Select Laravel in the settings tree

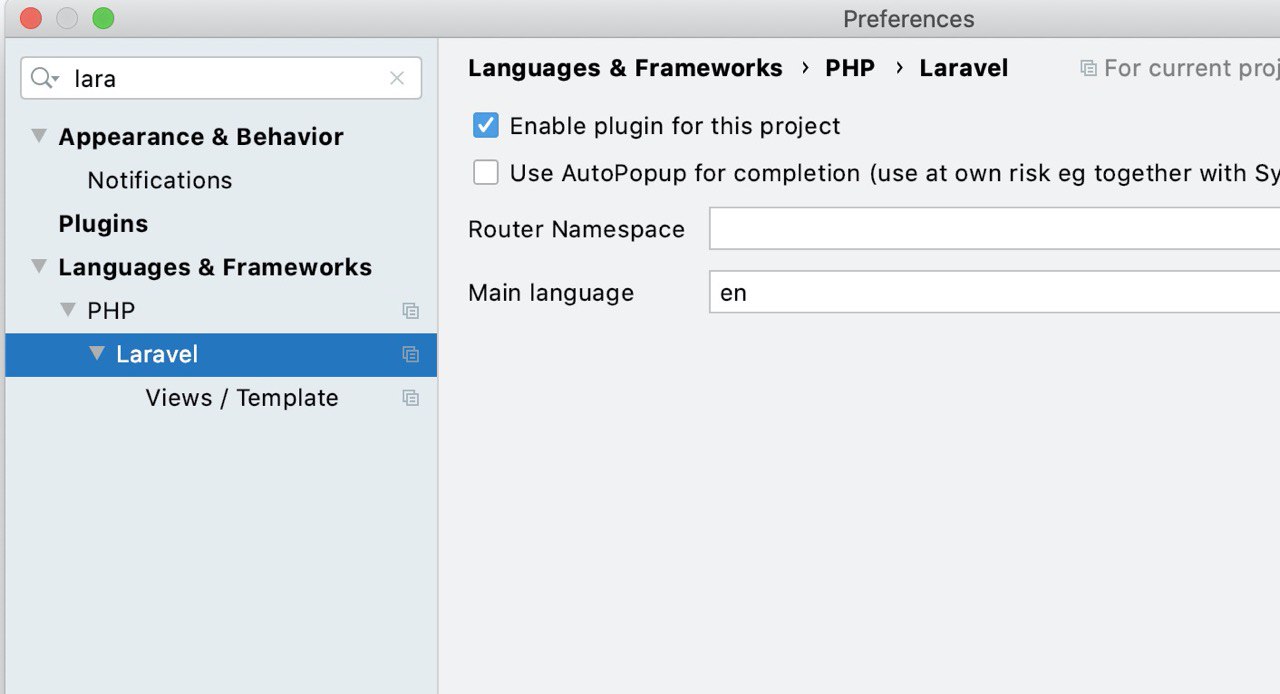157,354
